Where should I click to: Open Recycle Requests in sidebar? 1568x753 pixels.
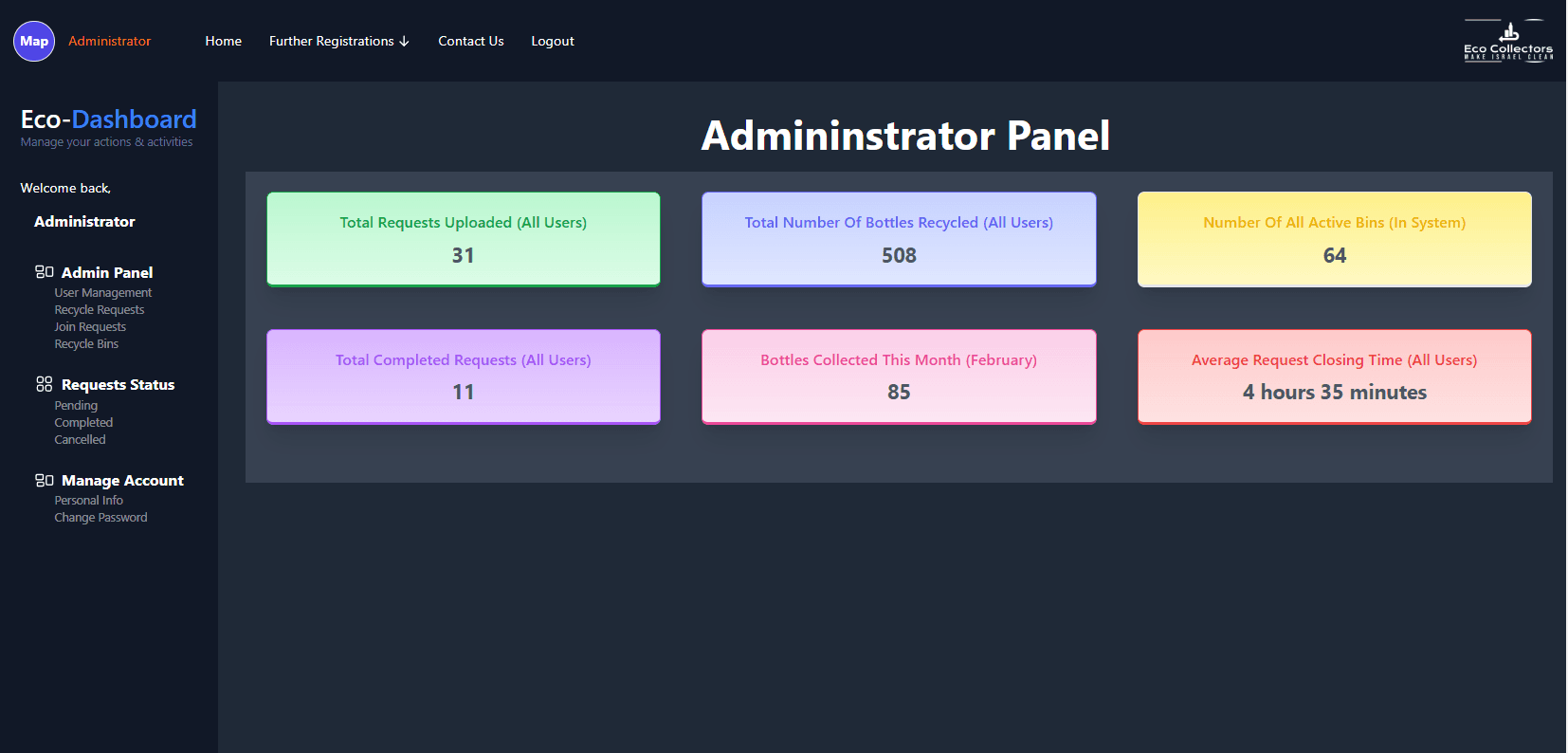(x=99, y=310)
